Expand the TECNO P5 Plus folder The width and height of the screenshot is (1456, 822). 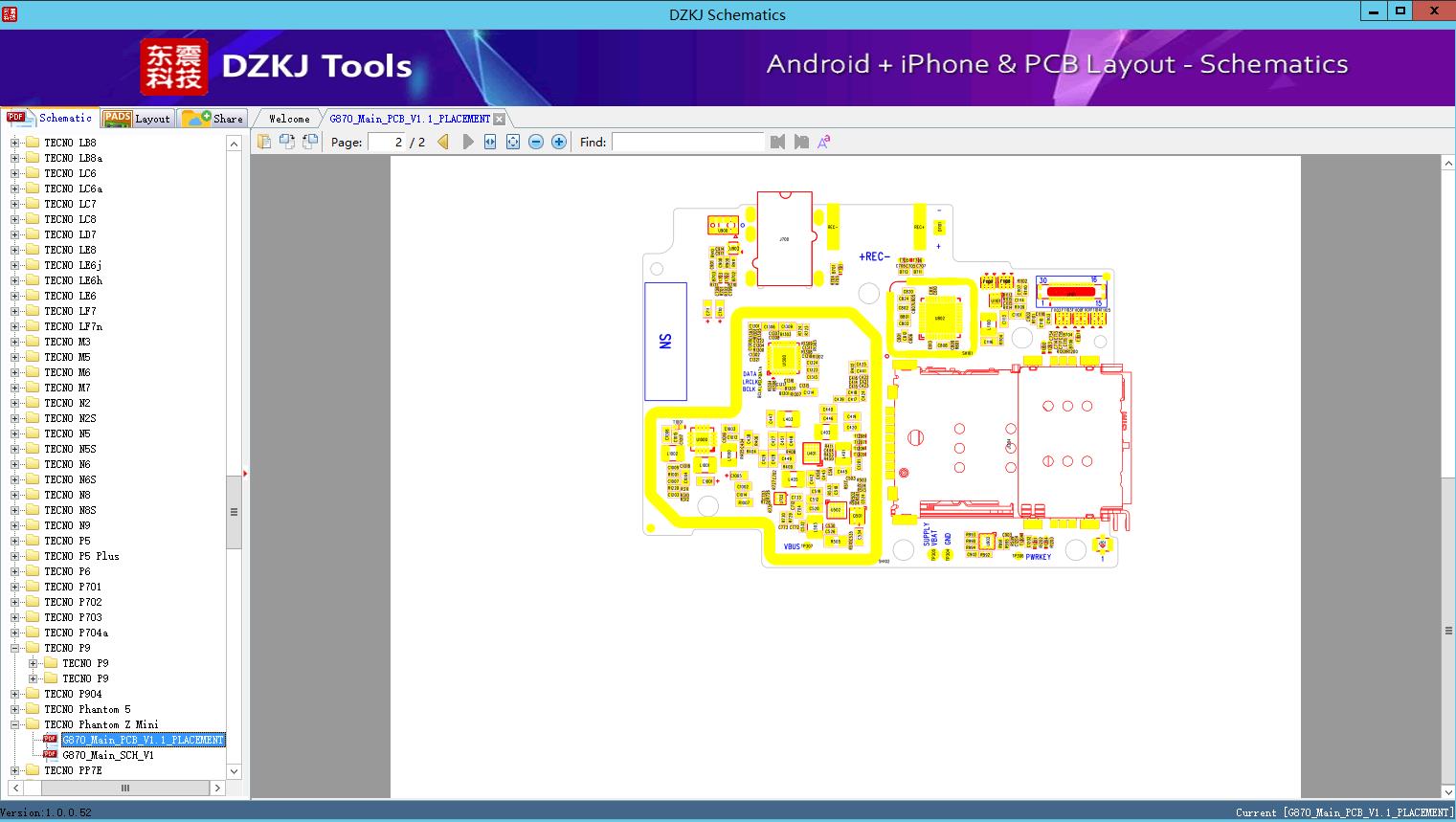[x=14, y=556]
